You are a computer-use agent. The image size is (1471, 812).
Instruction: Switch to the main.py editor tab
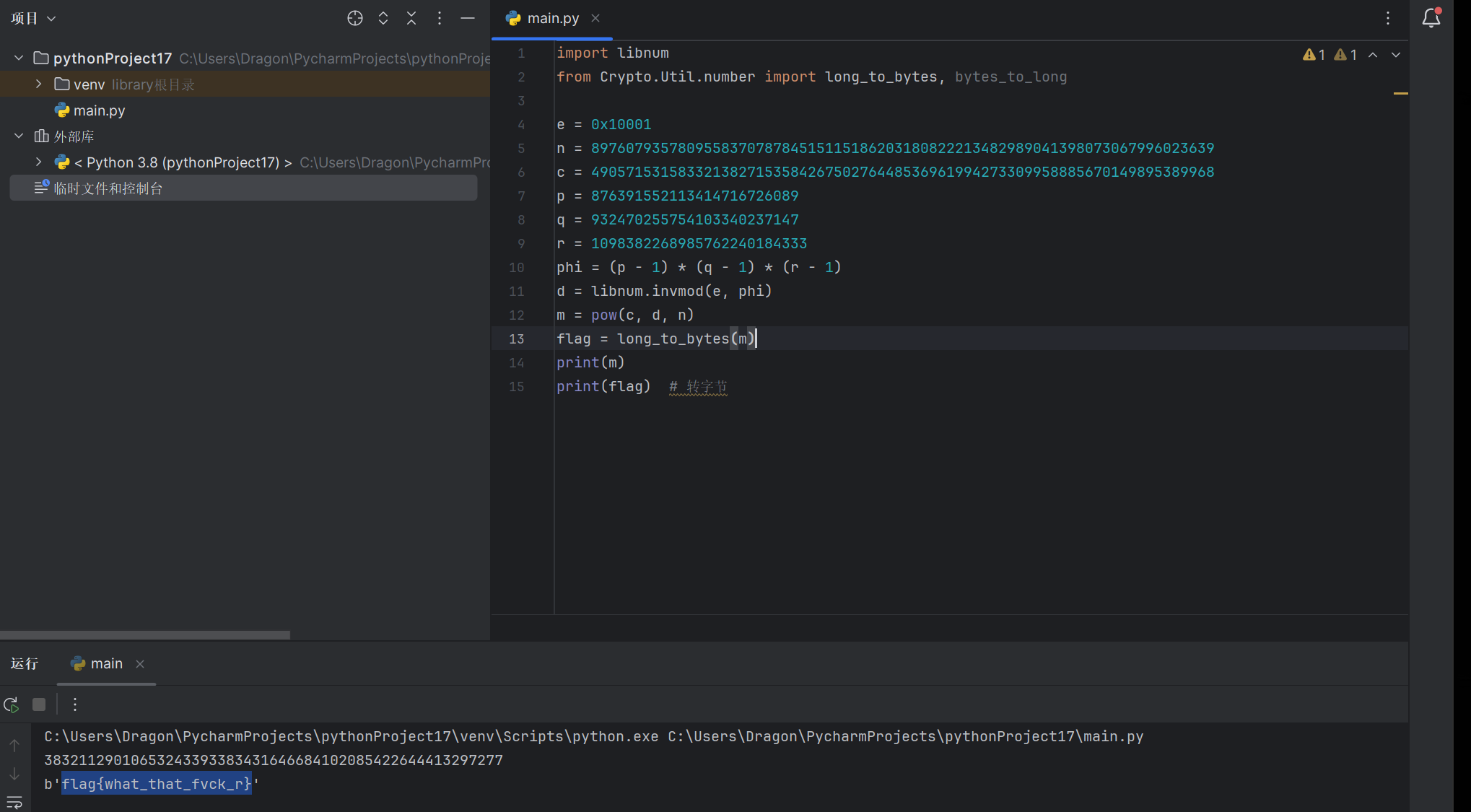point(552,19)
